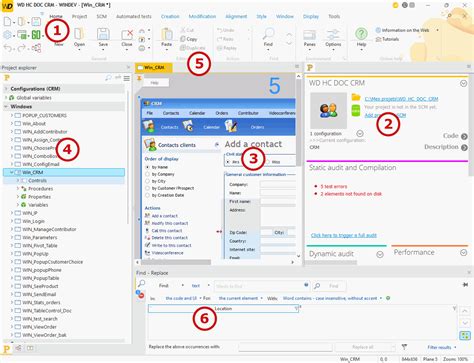Image resolution: width=474 pixels, height=363 pixels.
Task: Click the Save floppy disk icon
Action: coord(103,34)
